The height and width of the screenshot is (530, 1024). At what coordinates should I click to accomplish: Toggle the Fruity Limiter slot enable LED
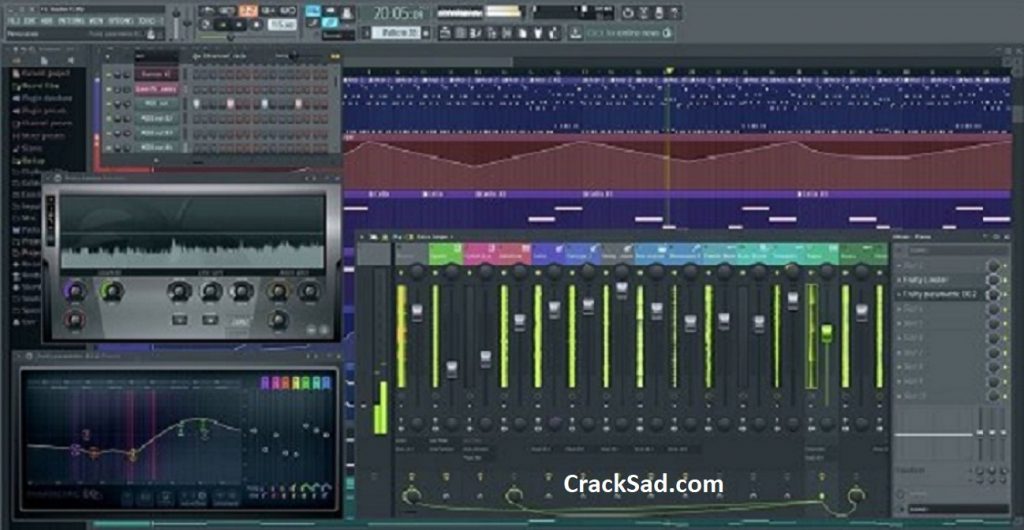click(1006, 279)
